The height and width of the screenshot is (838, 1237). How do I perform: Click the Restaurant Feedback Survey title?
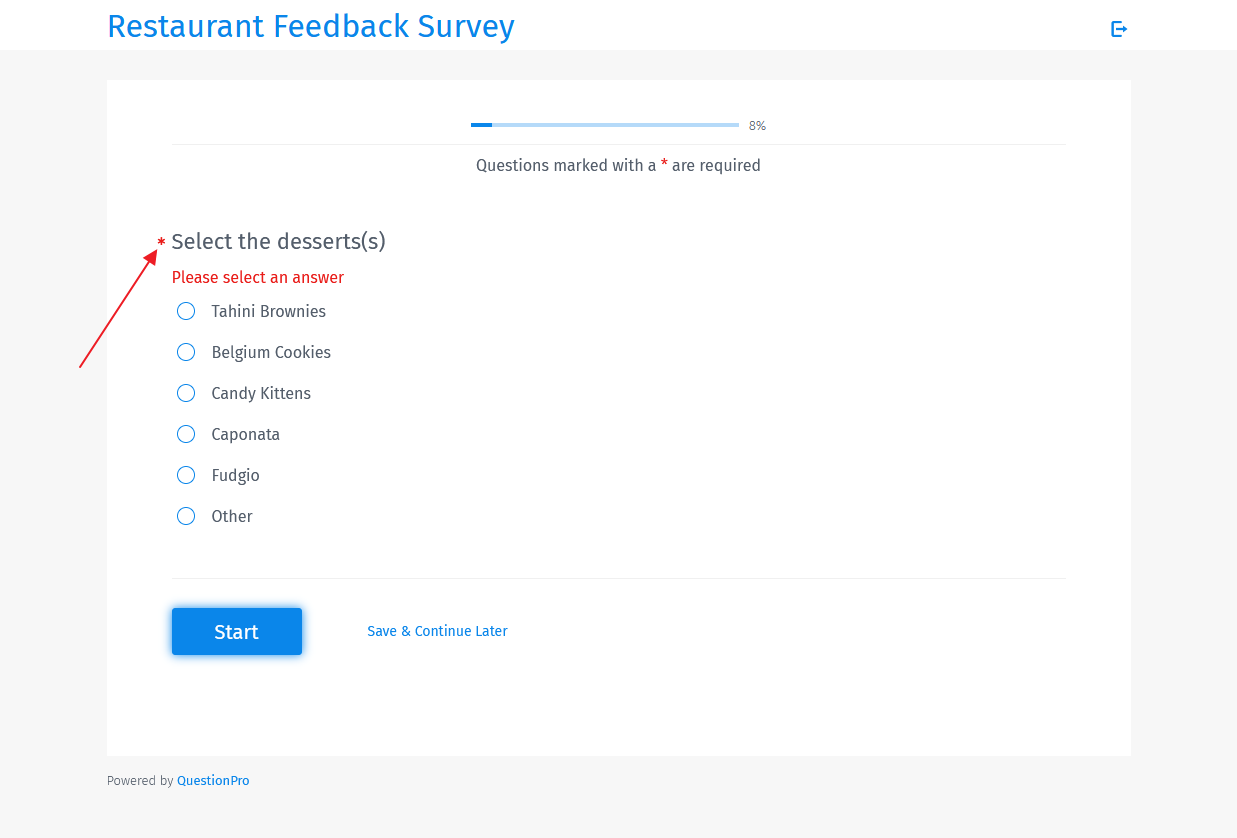311,26
